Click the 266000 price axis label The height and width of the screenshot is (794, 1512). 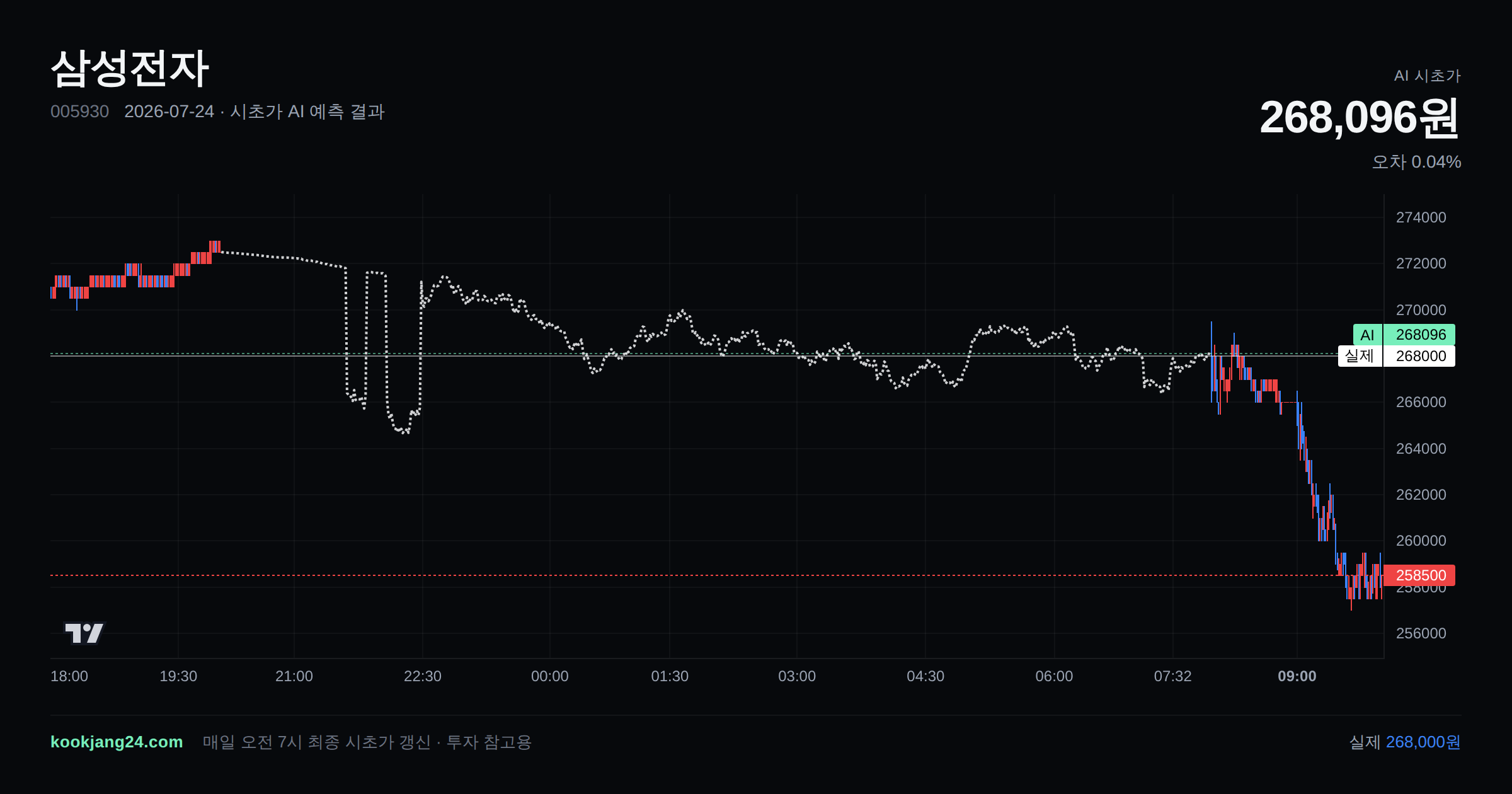(x=1421, y=402)
